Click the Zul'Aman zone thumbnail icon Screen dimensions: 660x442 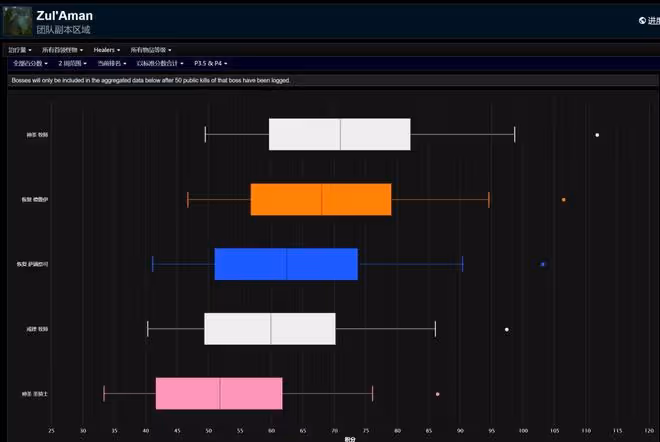[x=17, y=21]
